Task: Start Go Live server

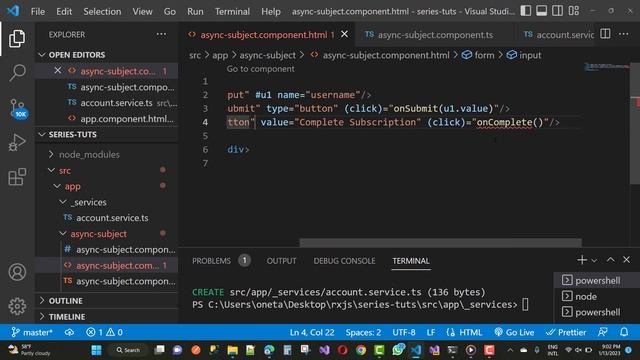Action: [514, 332]
